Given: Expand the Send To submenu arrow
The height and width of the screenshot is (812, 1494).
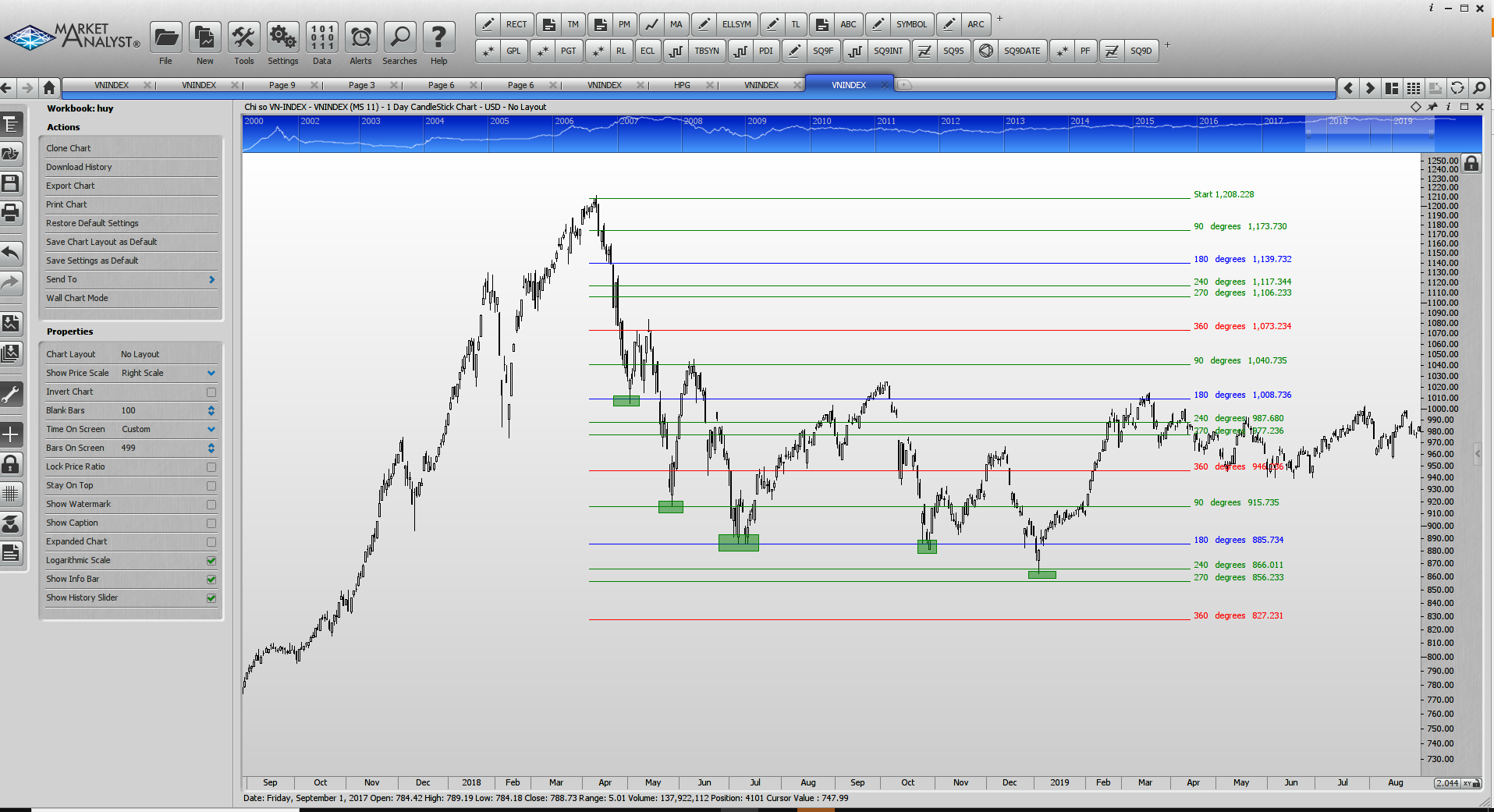Looking at the screenshot, I should (211, 280).
